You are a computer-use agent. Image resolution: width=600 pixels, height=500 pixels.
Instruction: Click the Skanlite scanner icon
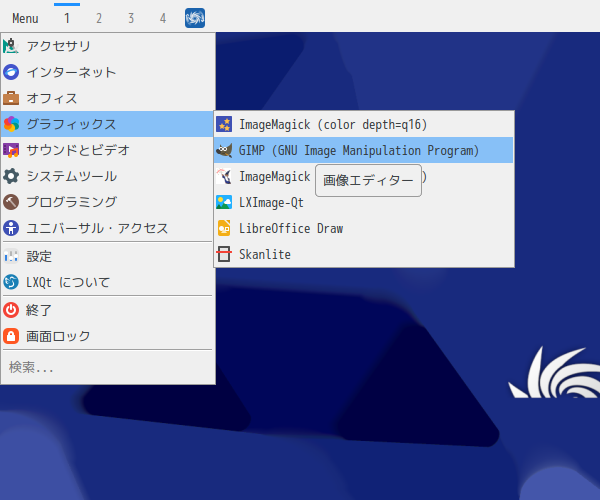click(224, 254)
